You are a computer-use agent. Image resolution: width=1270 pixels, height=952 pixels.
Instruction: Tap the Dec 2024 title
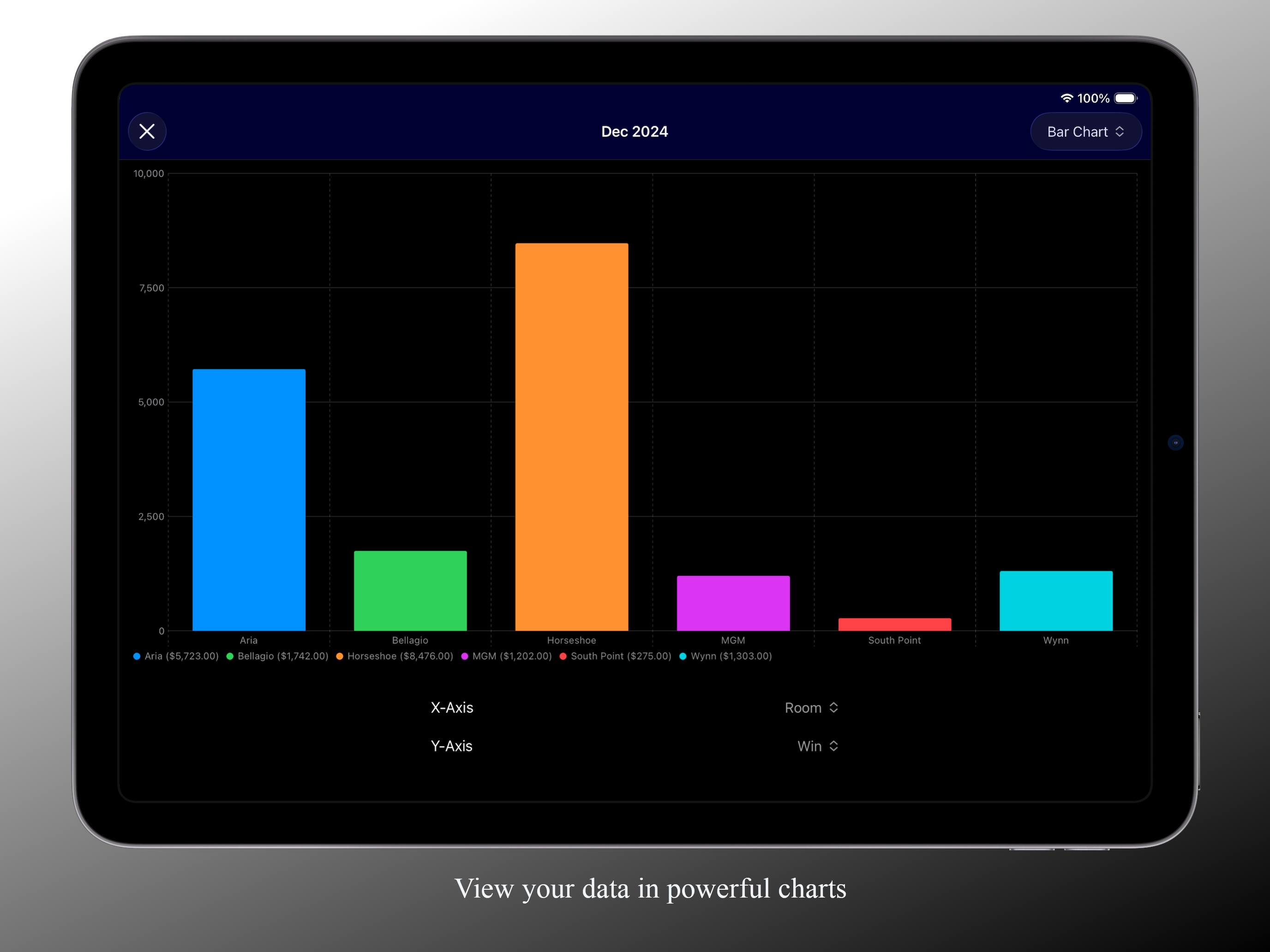point(635,131)
